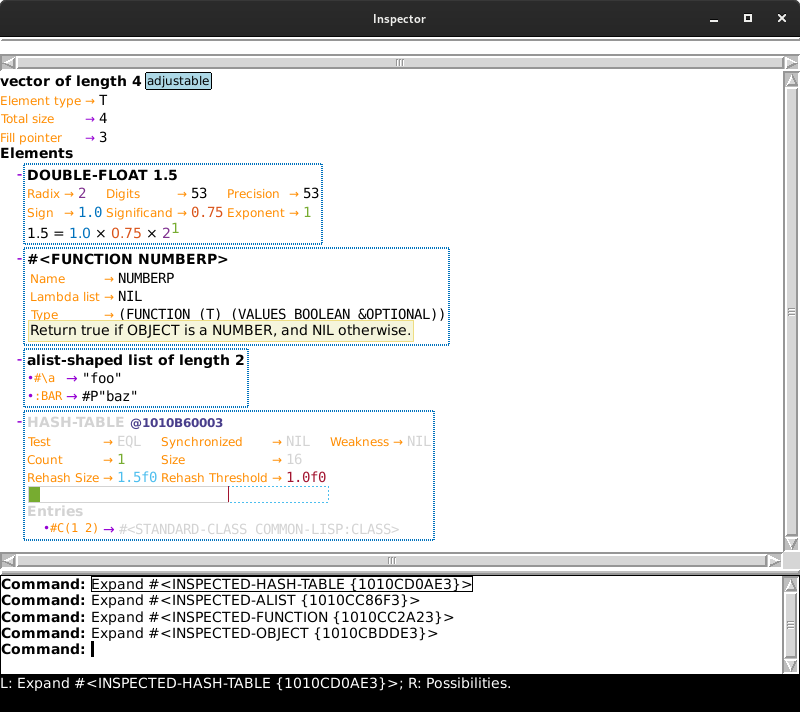This screenshot has height=712, width=800.
Task: Collapse the HASH-TABLE element
Action: tap(20, 423)
